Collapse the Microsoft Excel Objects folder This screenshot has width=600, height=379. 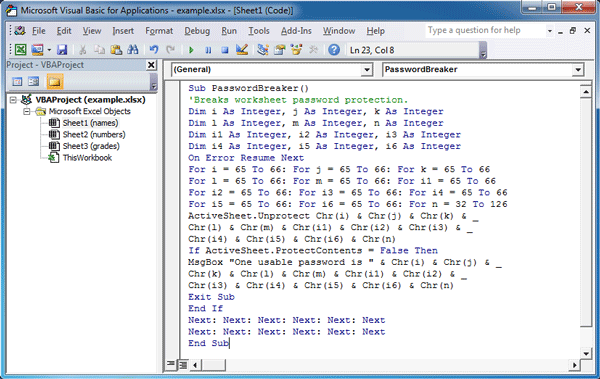(x=26, y=111)
